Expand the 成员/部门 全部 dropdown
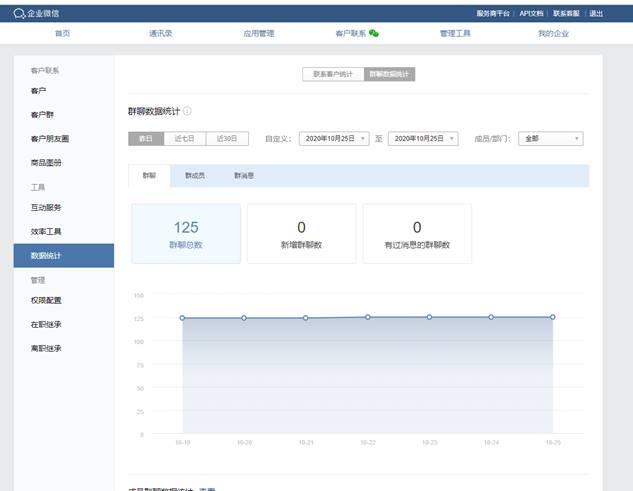The height and width of the screenshot is (491, 633). [x=551, y=139]
